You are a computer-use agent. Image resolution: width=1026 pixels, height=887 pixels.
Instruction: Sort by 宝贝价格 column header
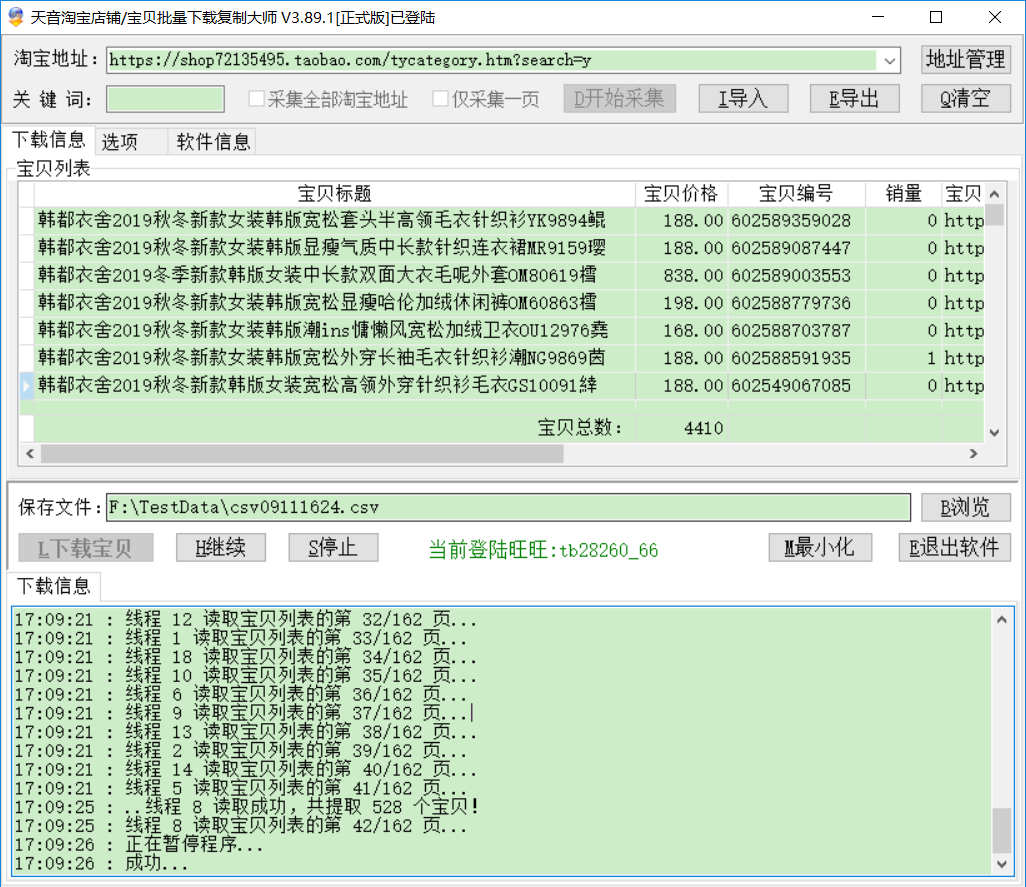680,194
